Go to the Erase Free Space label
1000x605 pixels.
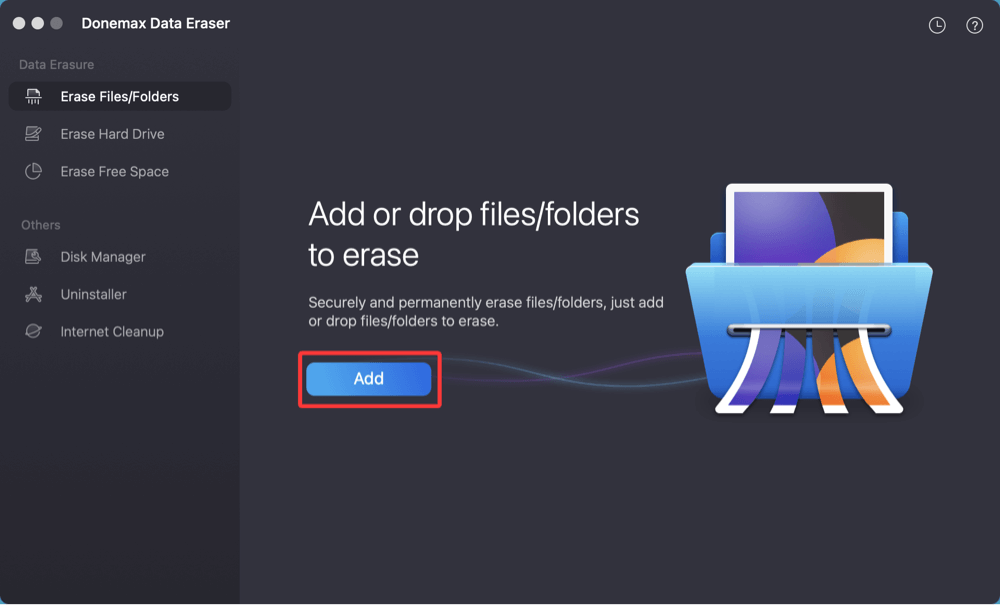[114, 171]
